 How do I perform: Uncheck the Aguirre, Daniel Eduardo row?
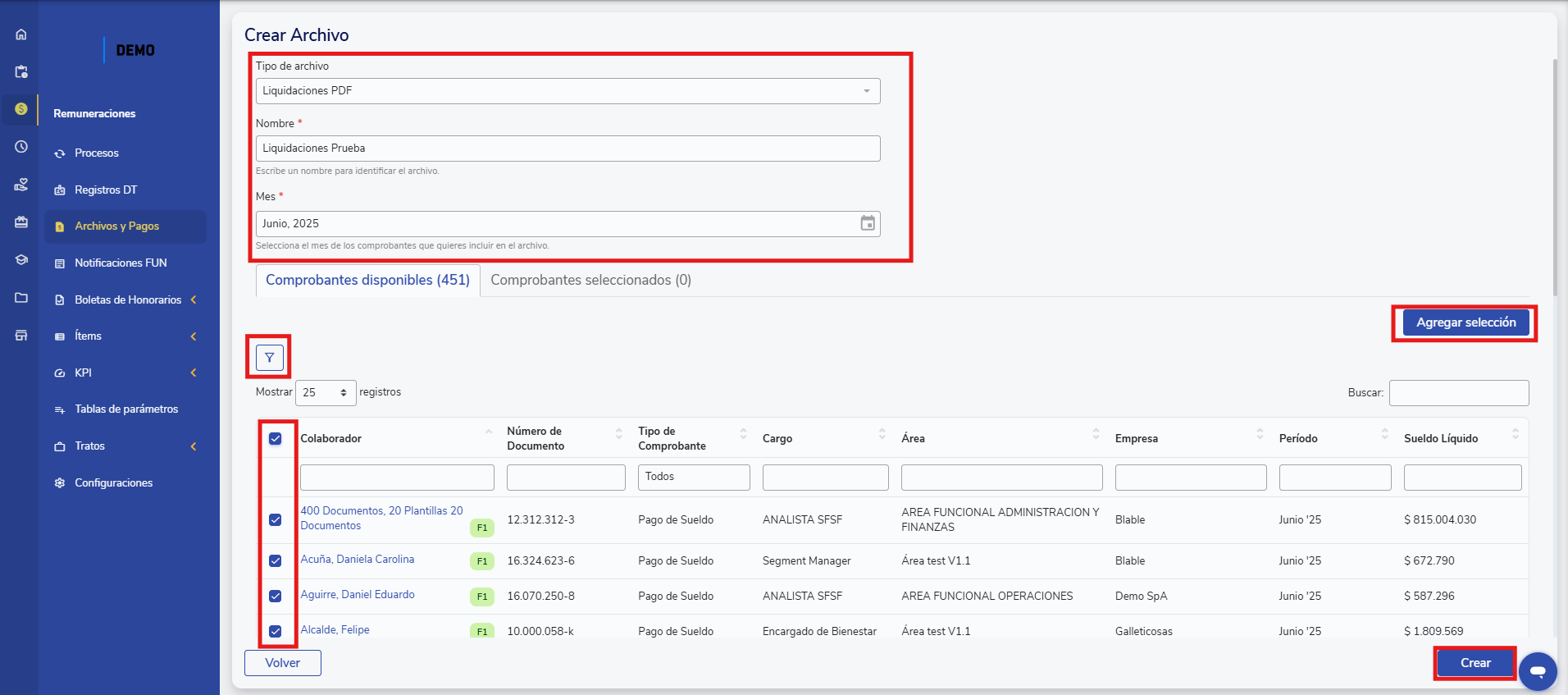(x=276, y=597)
